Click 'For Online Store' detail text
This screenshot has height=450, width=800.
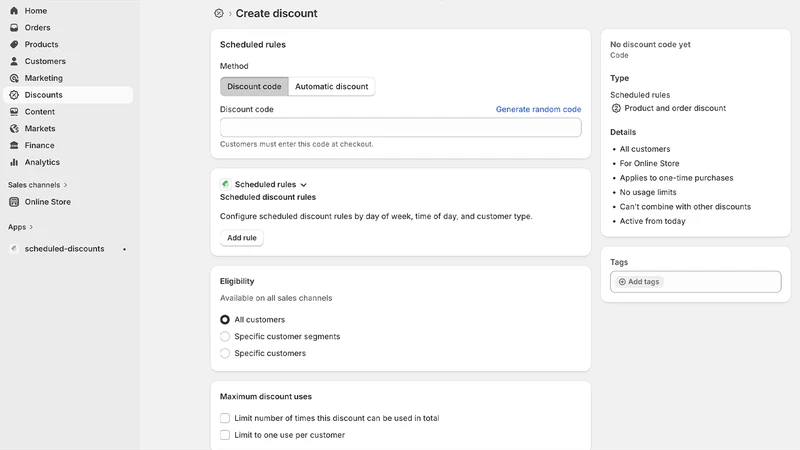point(649,164)
